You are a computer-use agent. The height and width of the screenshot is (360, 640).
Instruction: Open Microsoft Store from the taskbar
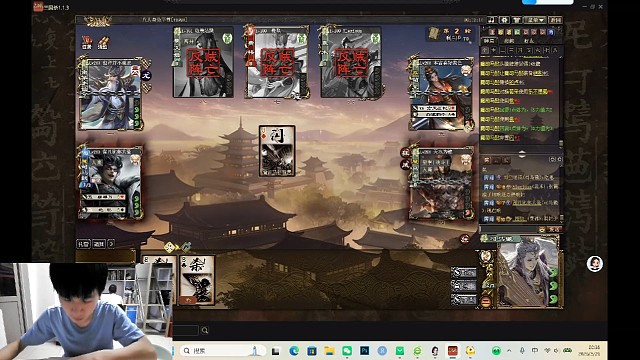(312, 351)
